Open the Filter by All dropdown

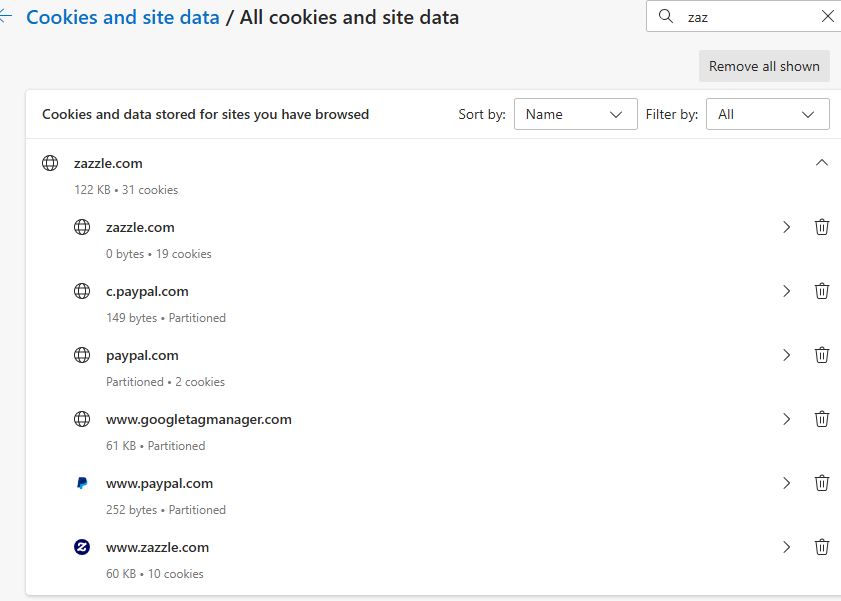pyautogui.click(x=768, y=114)
